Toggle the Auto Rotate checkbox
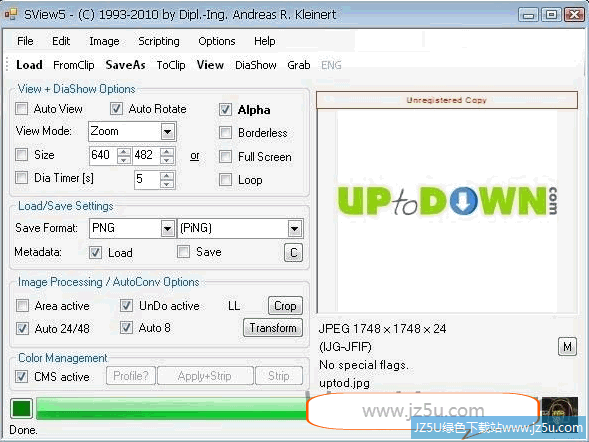Viewport: 589px width, 442px height. tap(116, 109)
